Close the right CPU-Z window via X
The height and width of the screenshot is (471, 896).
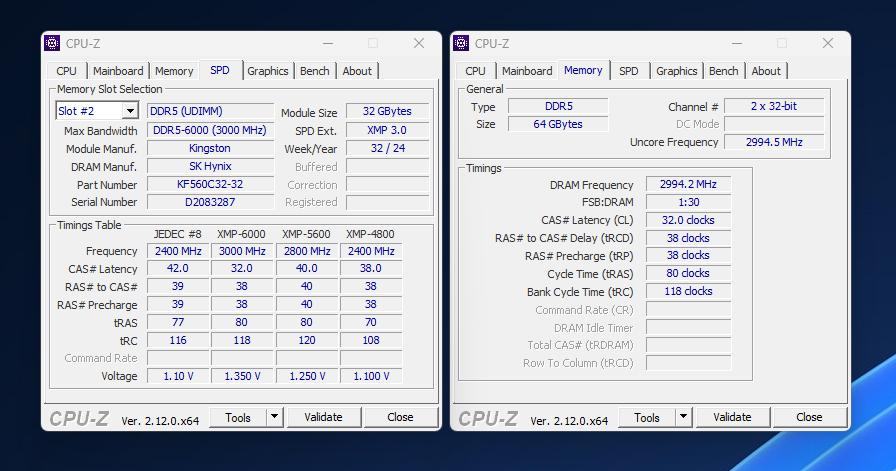[x=827, y=43]
